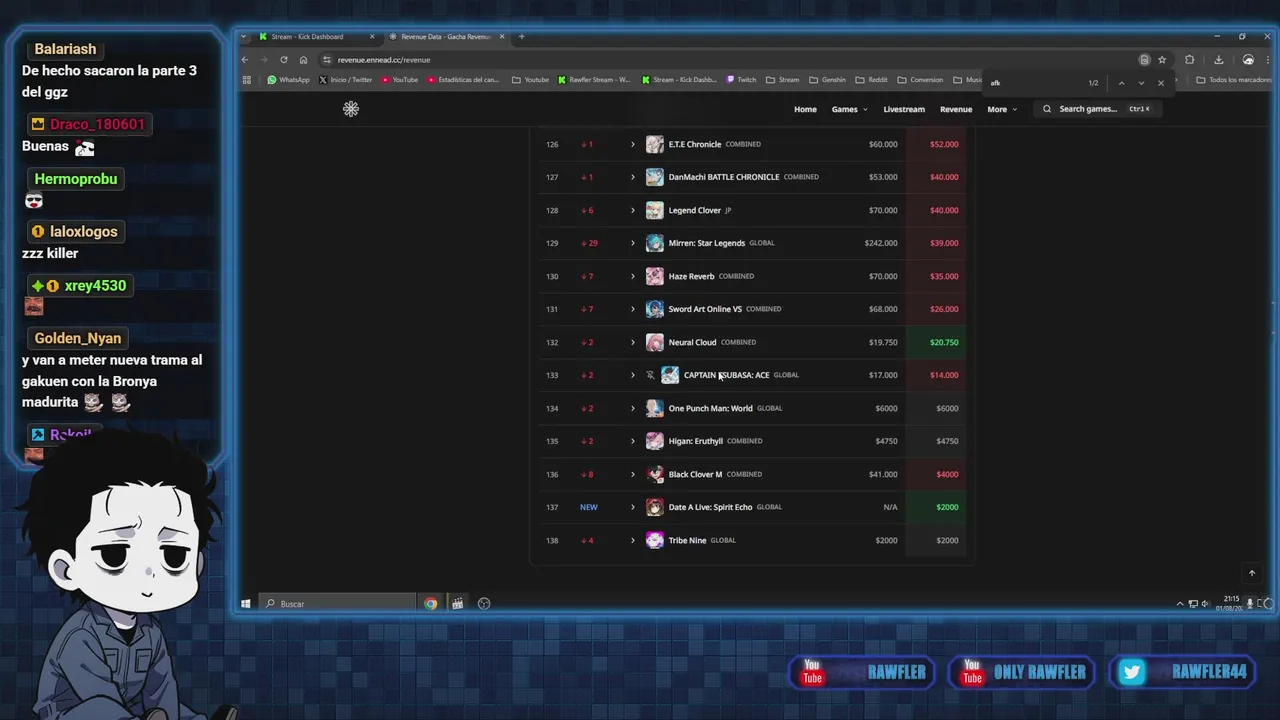Click the end-of-service icon beside CAPTAIN TSUBASA
Viewport: 1280px width, 720px height.
[x=650, y=375]
